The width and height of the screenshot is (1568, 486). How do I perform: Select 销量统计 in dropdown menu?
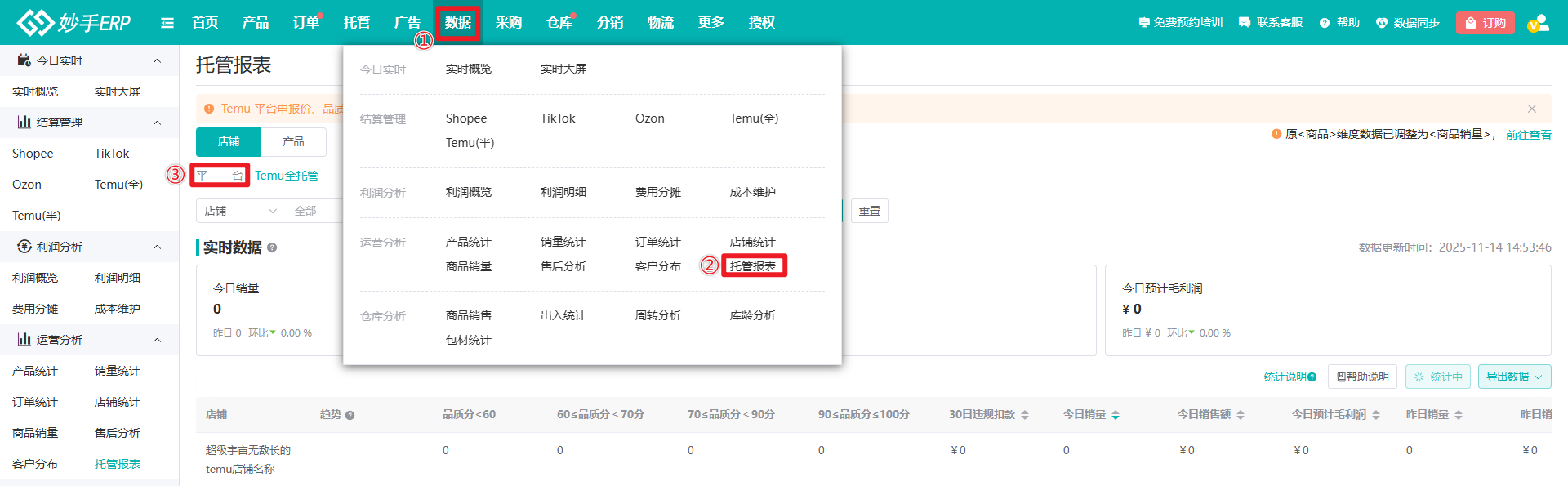click(563, 242)
